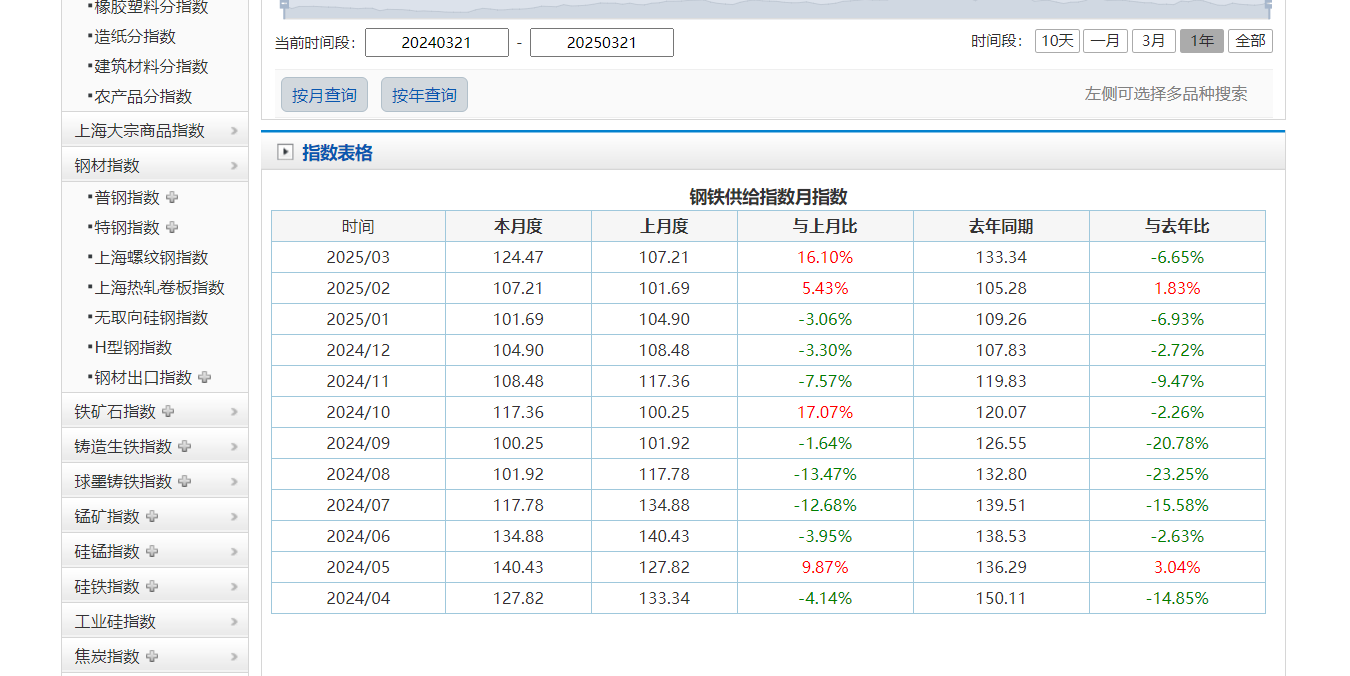Click the plus icon beside 焦炭指数
The image size is (1350, 676).
(x=152, y=656)
